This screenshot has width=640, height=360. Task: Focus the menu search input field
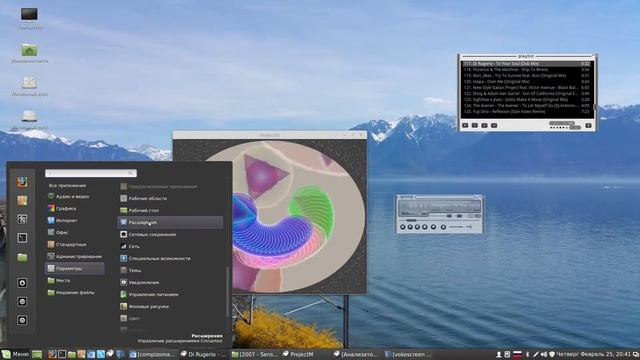click(x=91, y=173)
